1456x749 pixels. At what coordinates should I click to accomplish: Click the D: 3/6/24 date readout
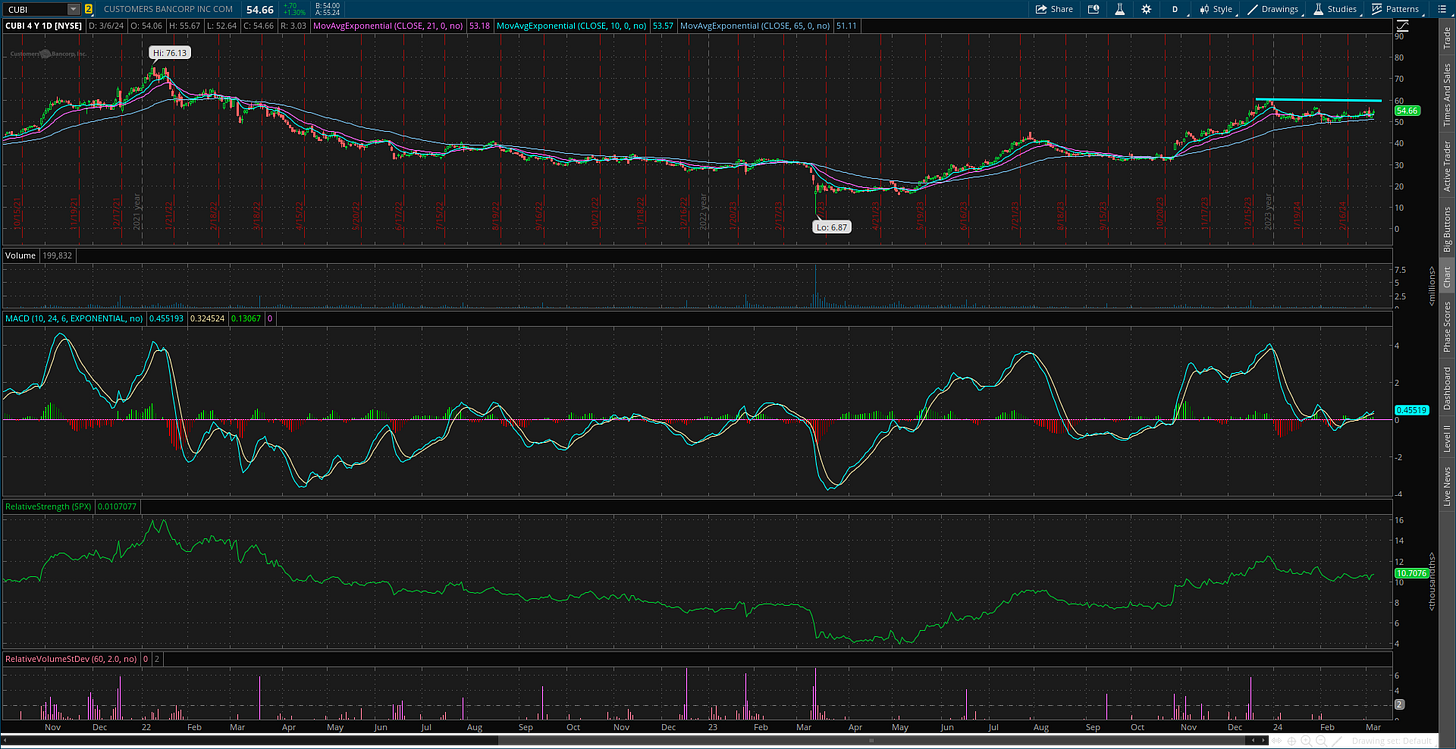108,26
